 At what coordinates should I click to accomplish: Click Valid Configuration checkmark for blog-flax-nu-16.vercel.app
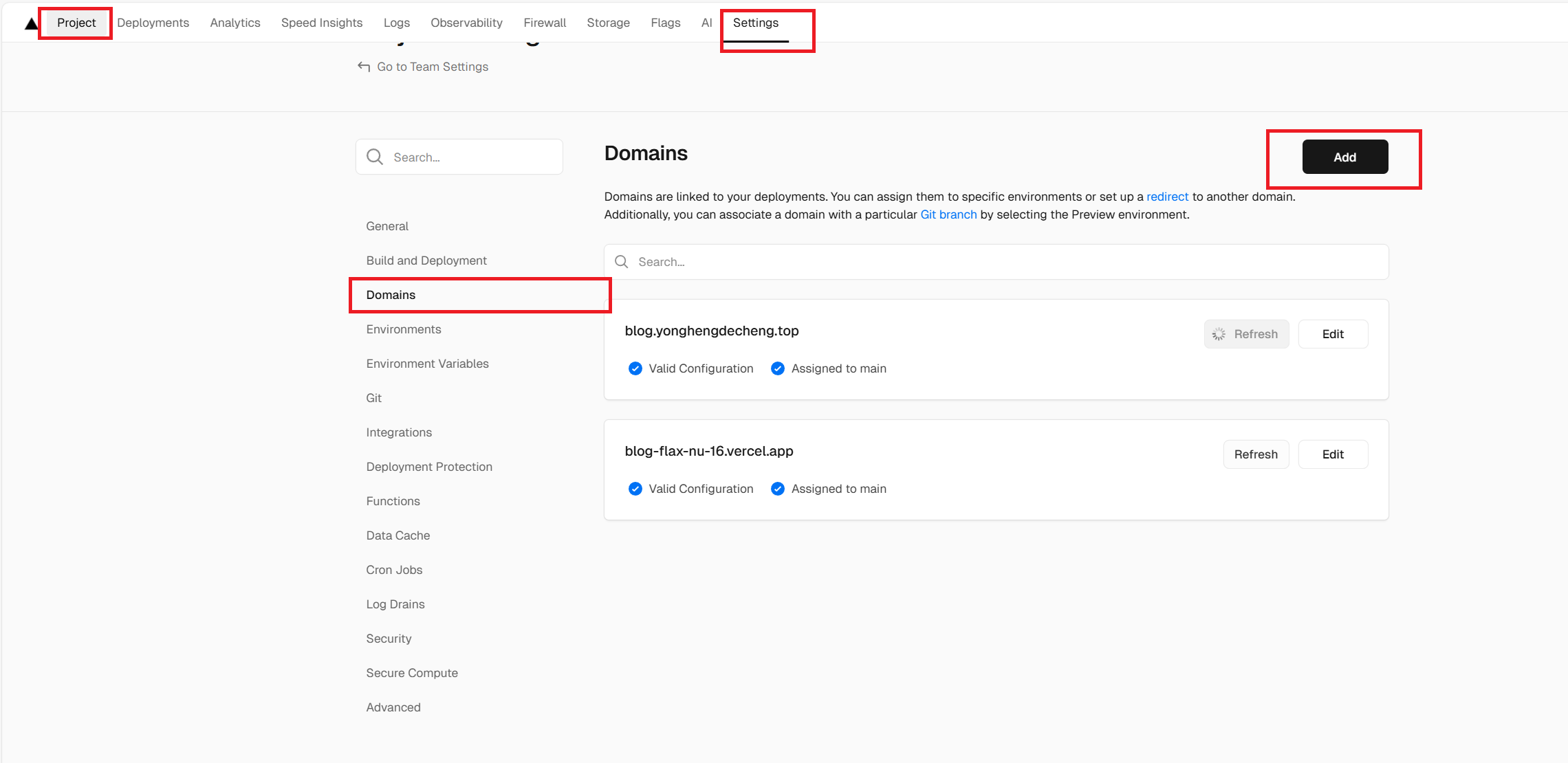coord(635,489)
